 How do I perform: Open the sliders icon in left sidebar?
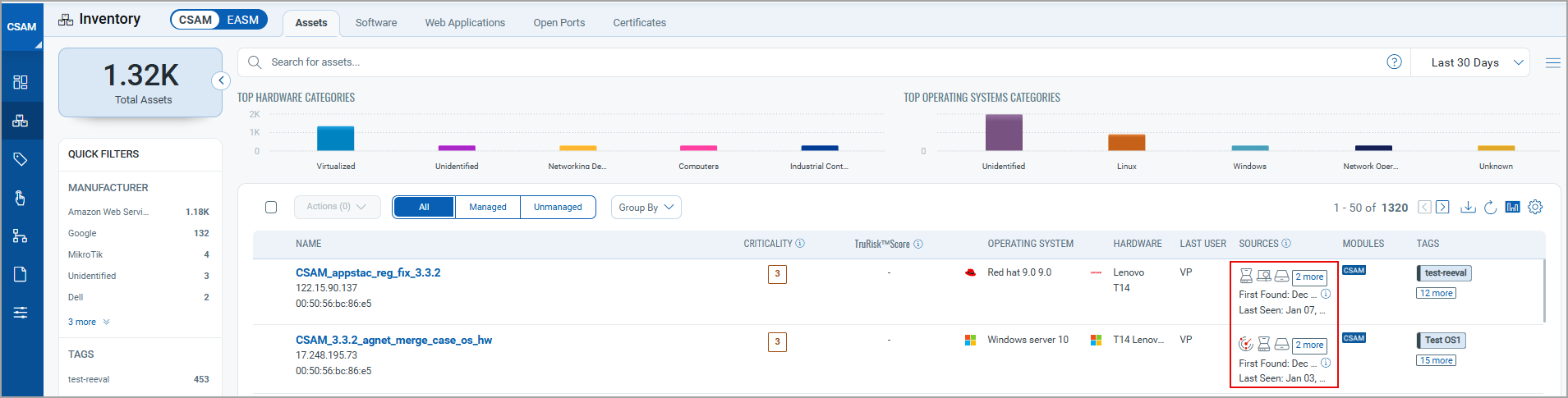[x=21, y=313]
